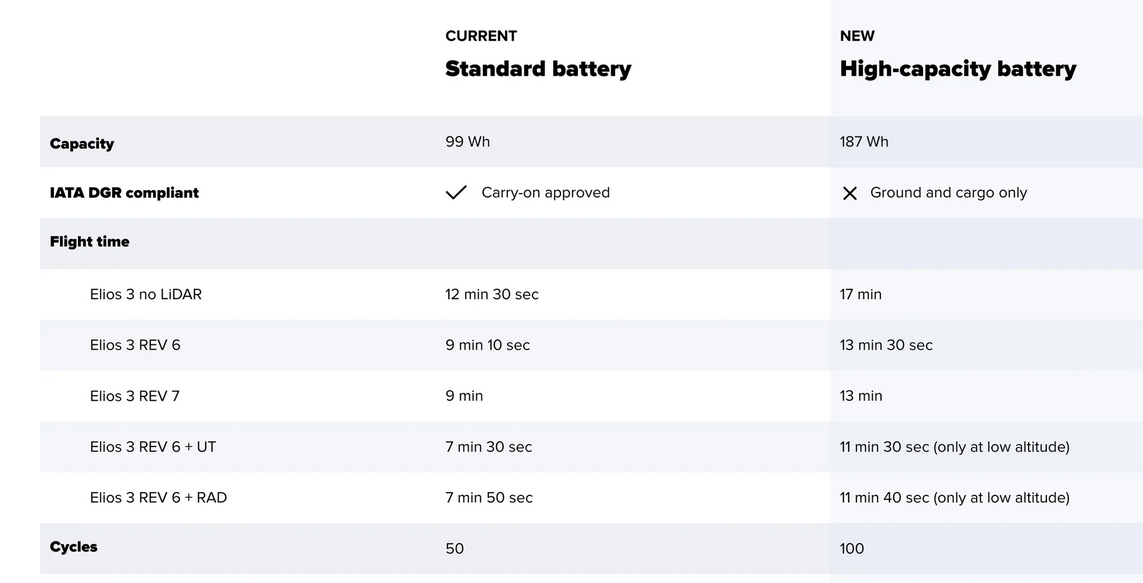
Task: Click the 17 min flight time value
Action: 861,294
